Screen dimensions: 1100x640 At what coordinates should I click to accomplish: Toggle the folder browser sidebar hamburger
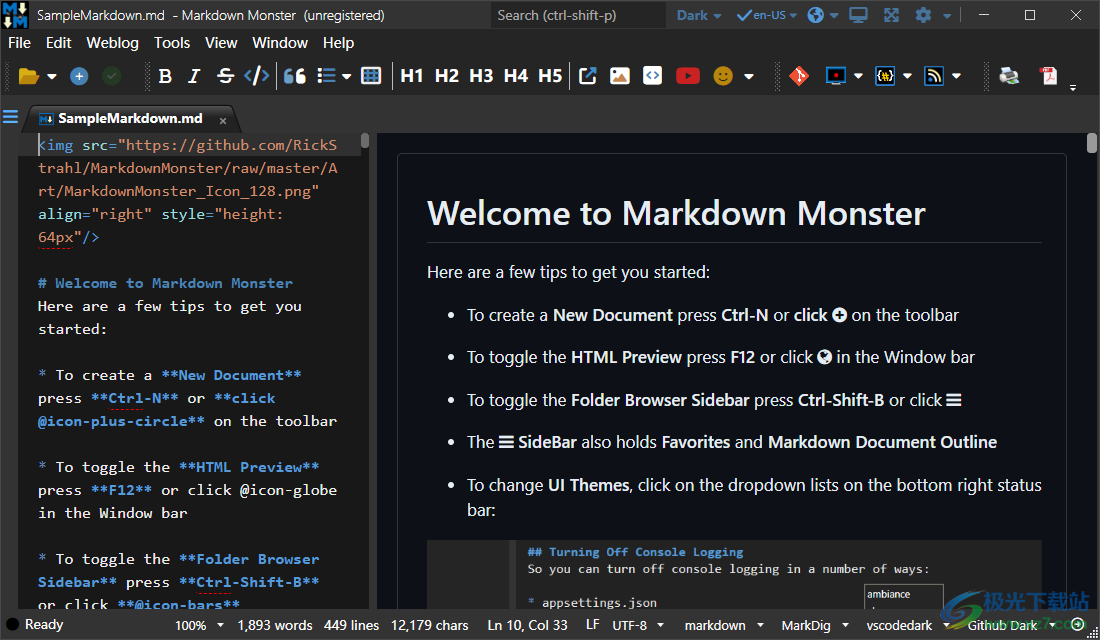coord(11,116)
